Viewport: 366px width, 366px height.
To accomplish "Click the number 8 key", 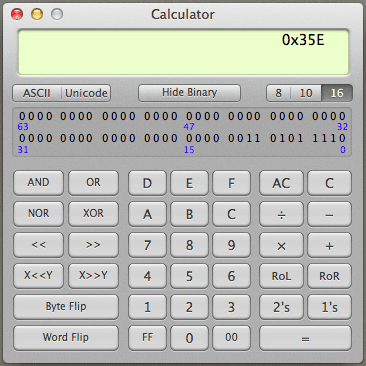I will [189, 245].
